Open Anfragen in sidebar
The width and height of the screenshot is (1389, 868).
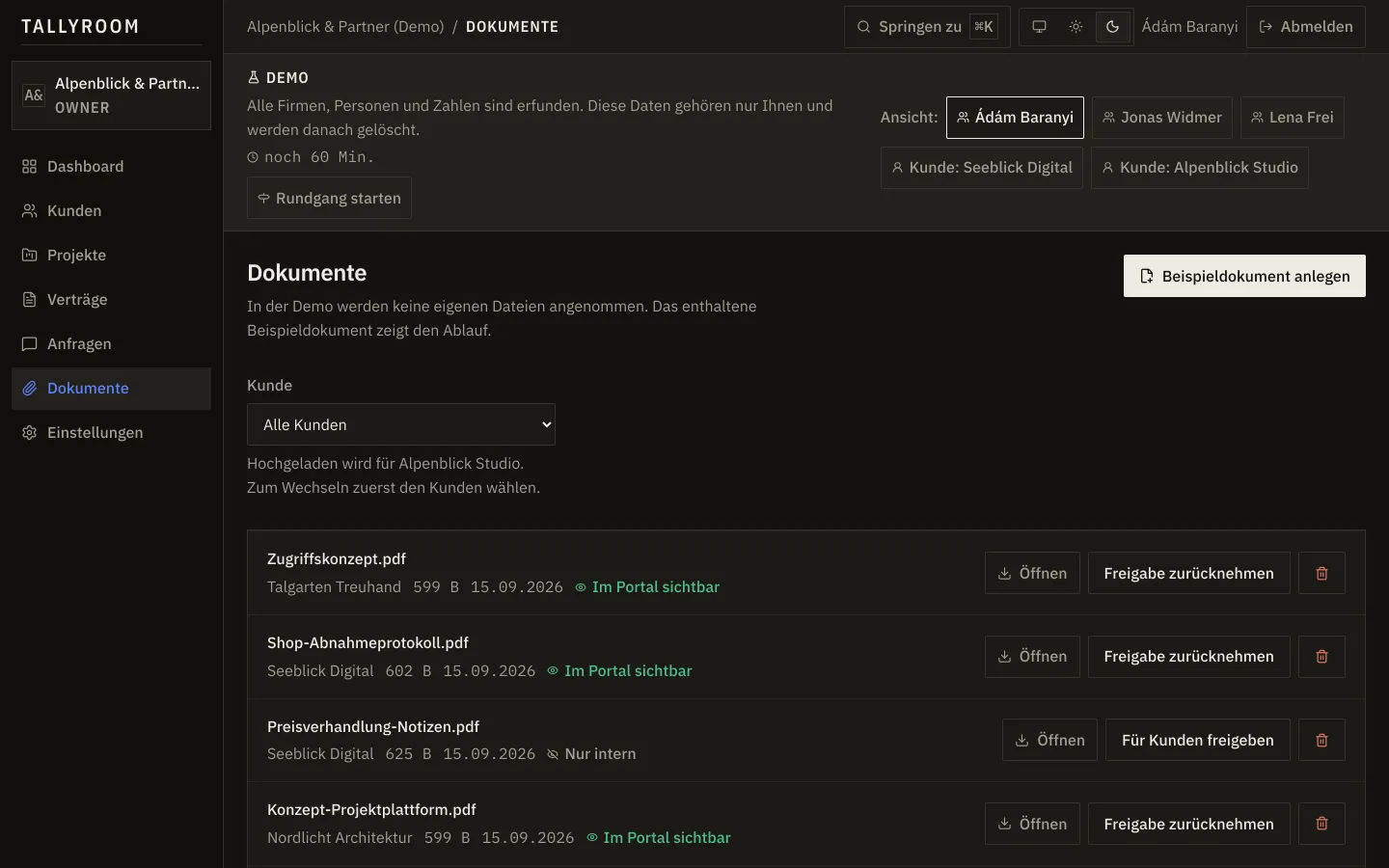coord(111,344)
